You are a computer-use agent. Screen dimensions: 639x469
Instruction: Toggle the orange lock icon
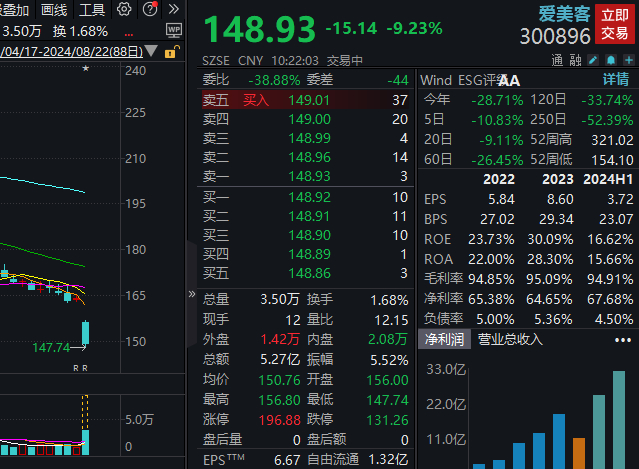tap(172, 52)
